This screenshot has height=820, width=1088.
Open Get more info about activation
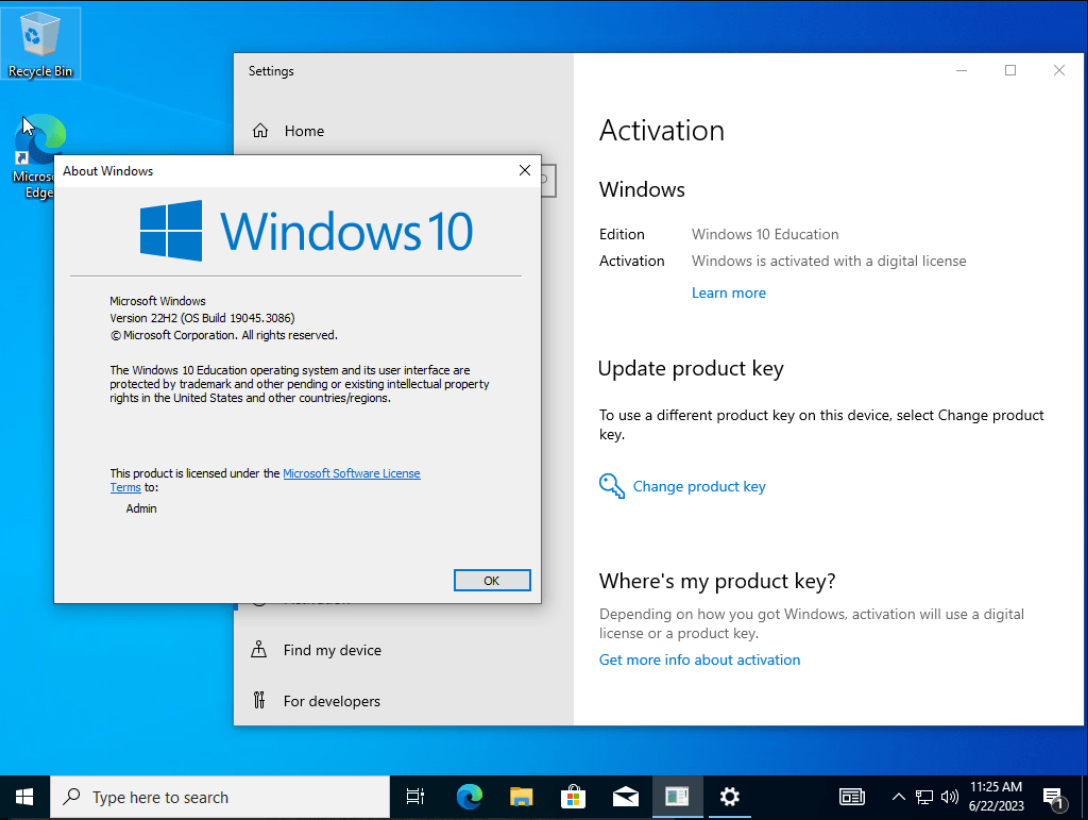click(699, 660)
